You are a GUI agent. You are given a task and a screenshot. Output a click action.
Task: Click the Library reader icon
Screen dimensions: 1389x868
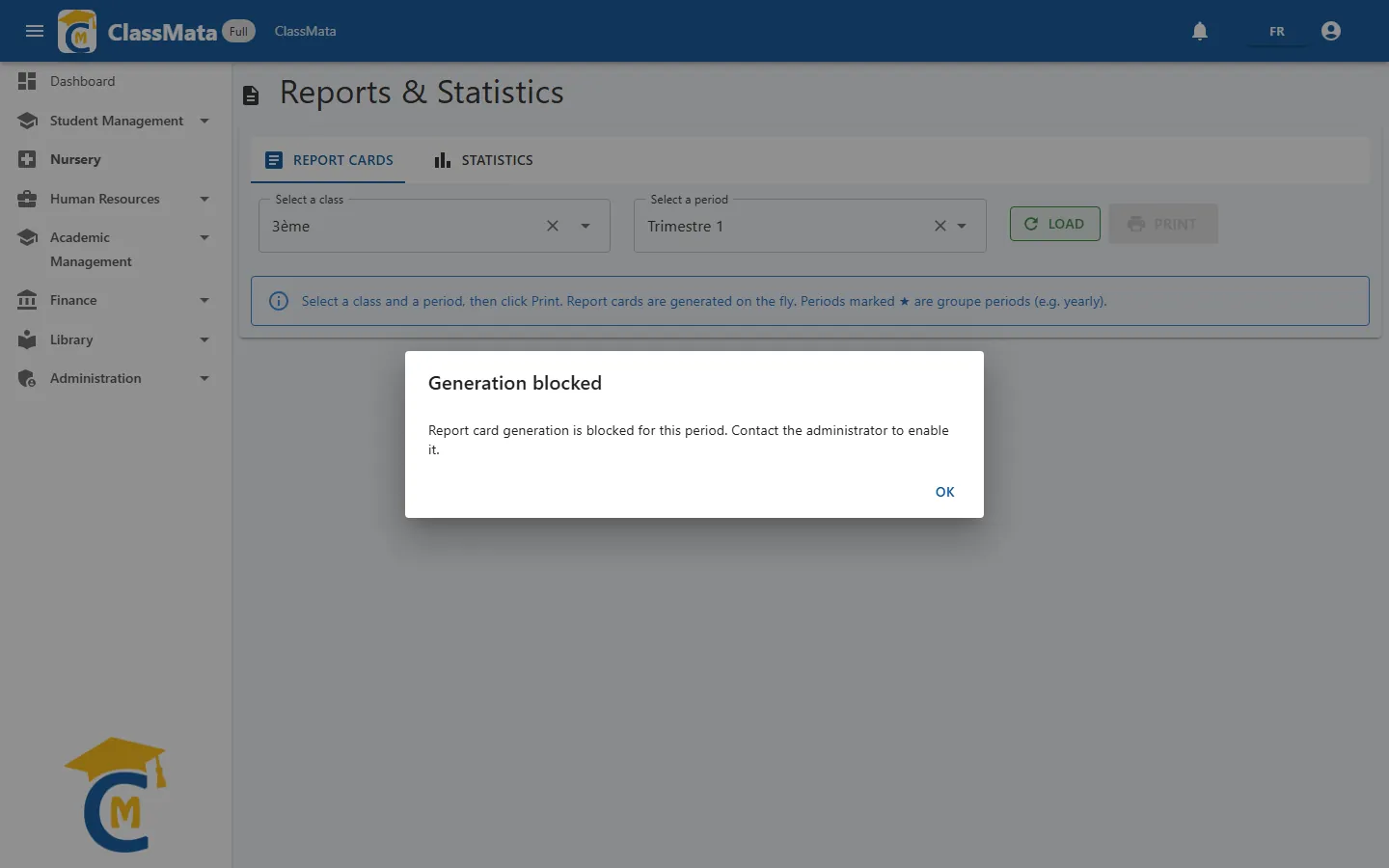27,339
